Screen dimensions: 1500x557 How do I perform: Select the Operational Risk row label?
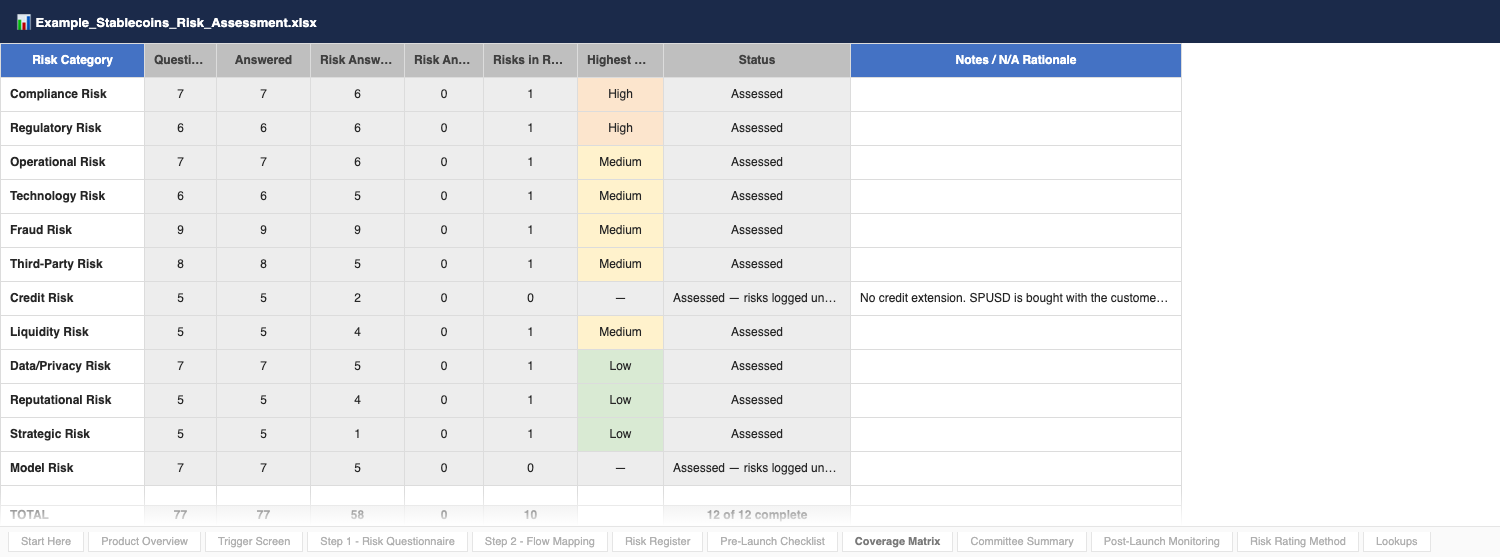coord(73,162)
